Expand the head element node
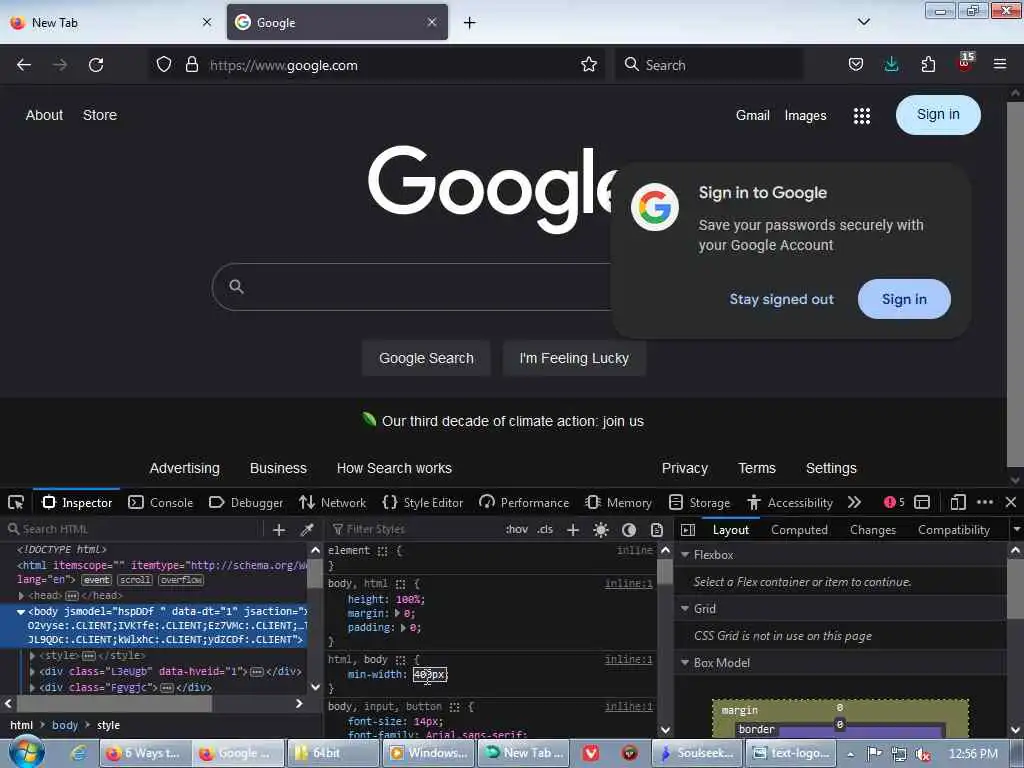The image size is (1024, 768). tap(22, 596)
